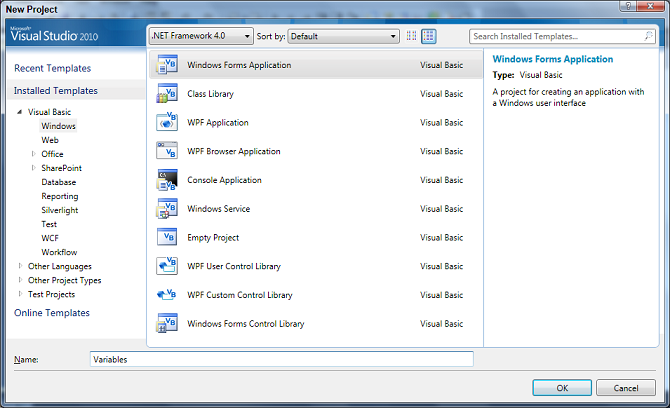
Task: Select the 'Empty Project' template name
Action: (213, 237)
